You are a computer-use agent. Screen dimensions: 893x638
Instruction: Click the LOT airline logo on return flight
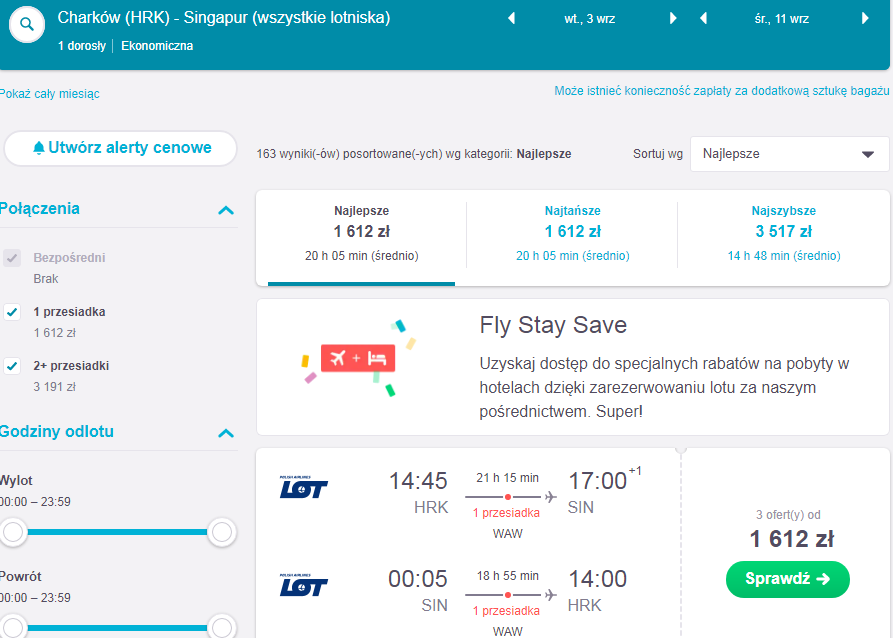(304, 586)
